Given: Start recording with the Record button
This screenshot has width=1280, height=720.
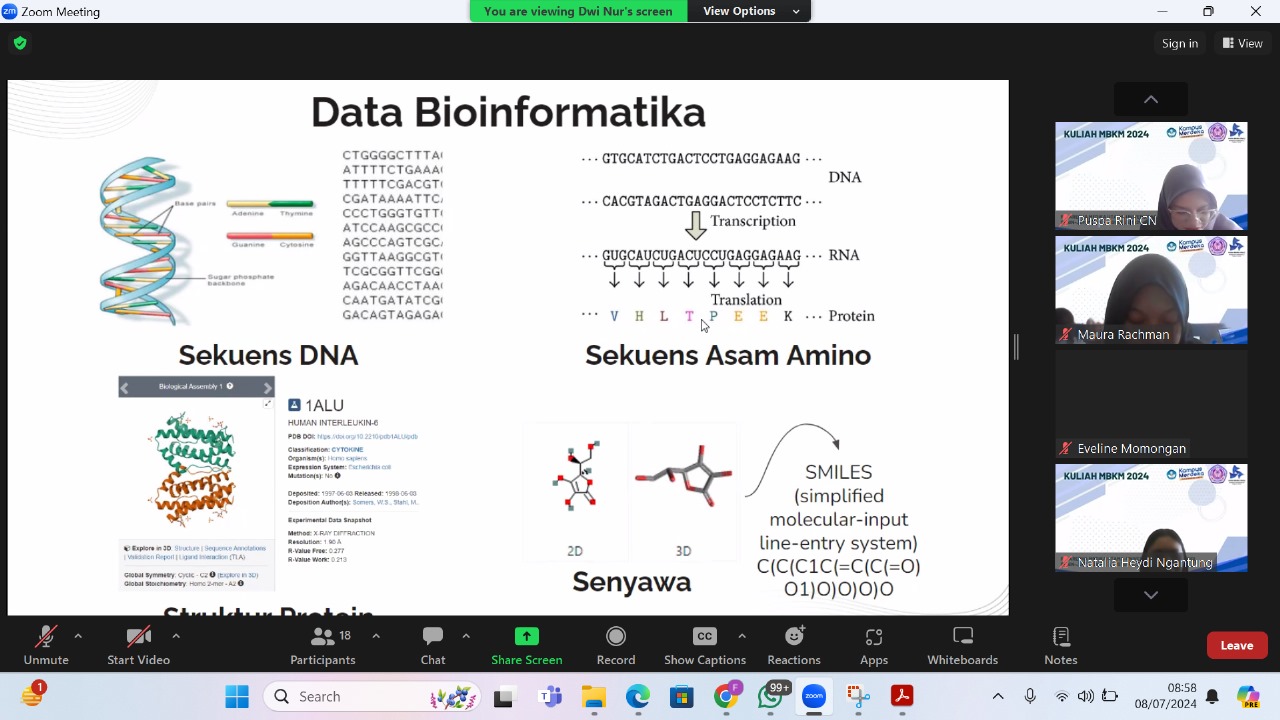Looking at the screenshot, I should [616, 646].
